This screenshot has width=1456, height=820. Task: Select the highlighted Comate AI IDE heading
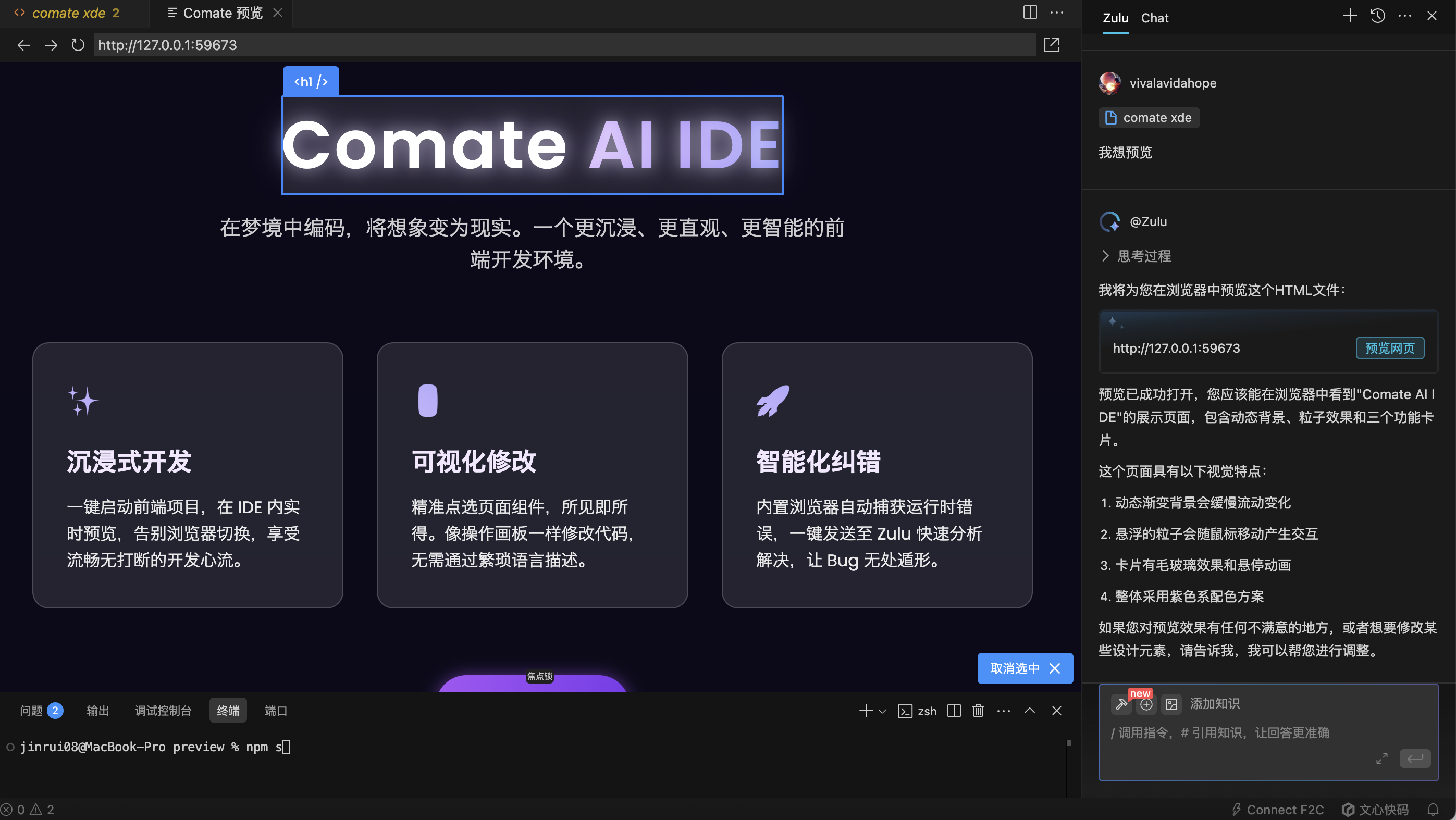pos(532,145)
